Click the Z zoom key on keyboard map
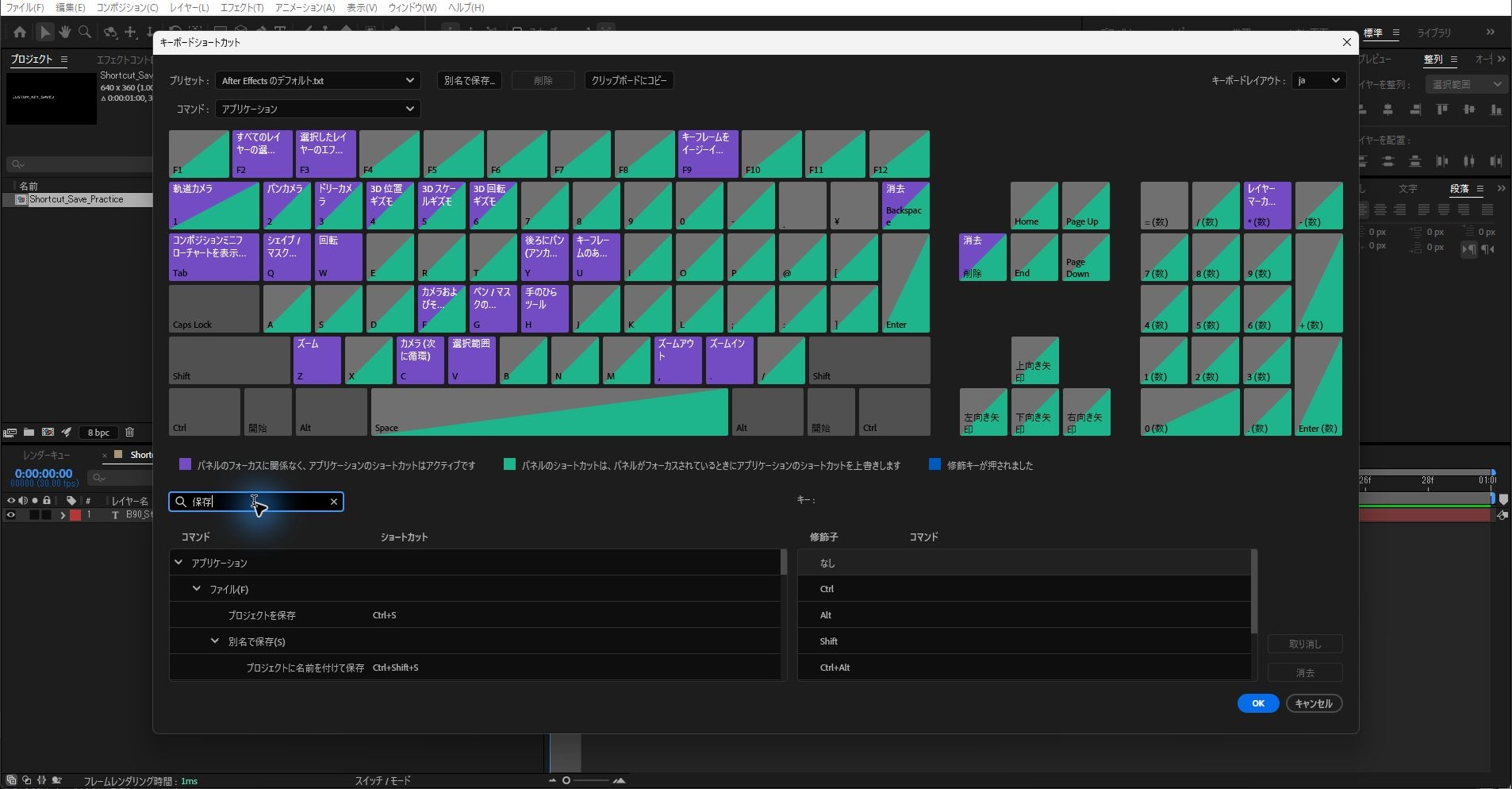1512x789 pixels. (x=317, y=360)
